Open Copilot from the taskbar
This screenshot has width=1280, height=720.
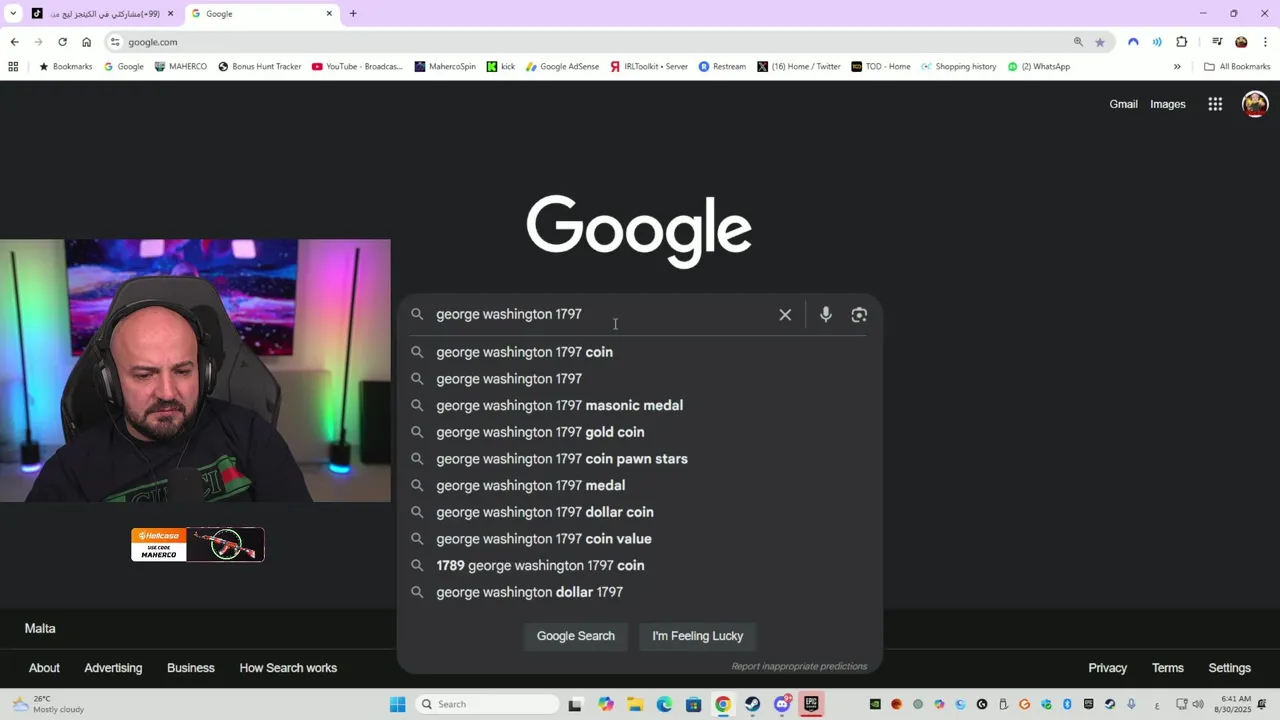(606, 704)
